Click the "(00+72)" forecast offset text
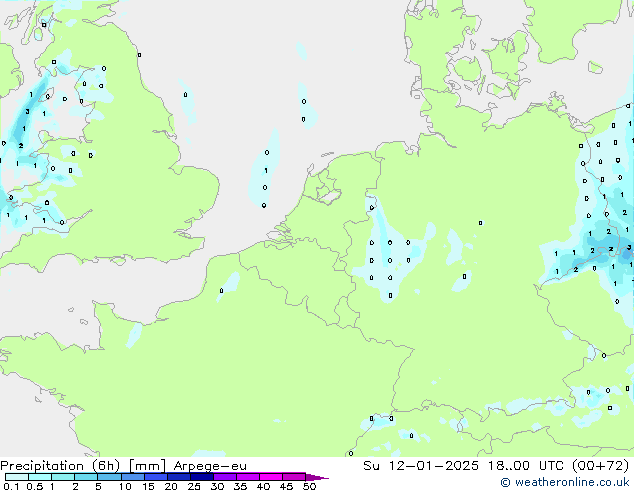This screenshot has height=490, width=634. tap(601, 466)
